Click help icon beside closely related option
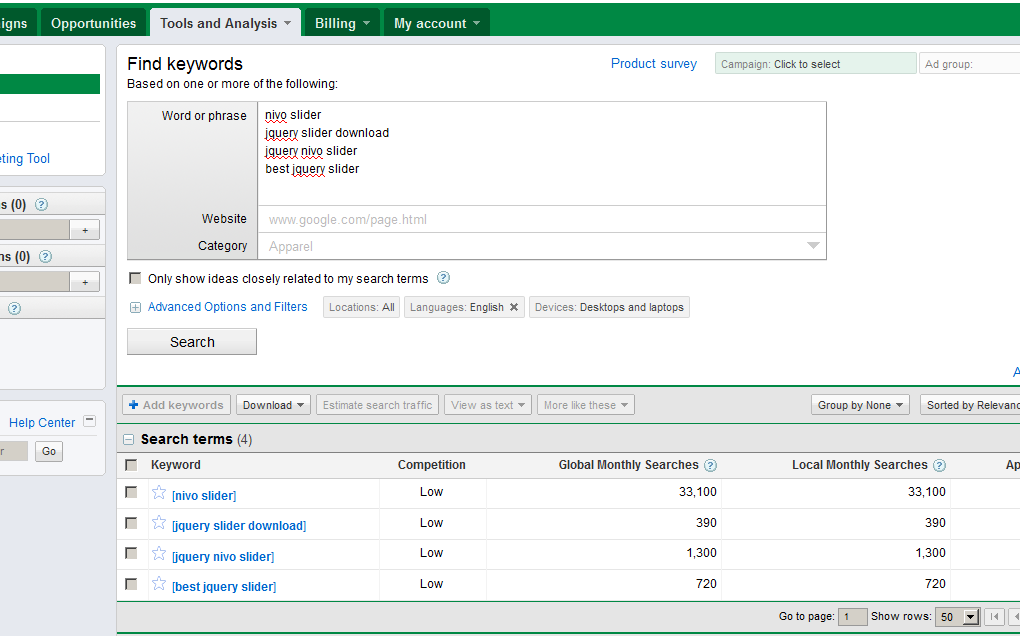The height and width of the screenshot is (636, 1020). coord(443,278)
